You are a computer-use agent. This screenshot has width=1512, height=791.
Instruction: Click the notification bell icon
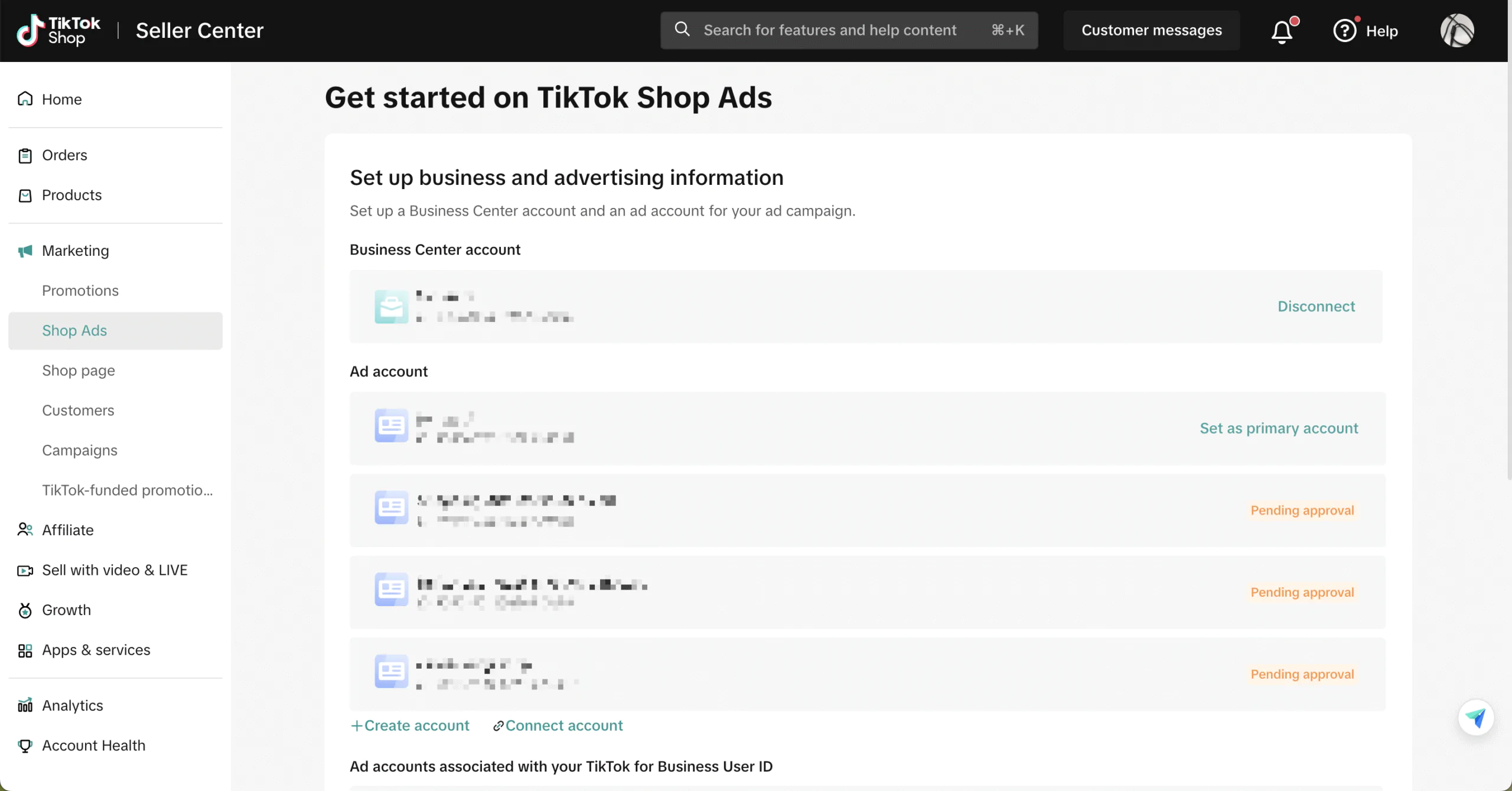pos(1282,31)
